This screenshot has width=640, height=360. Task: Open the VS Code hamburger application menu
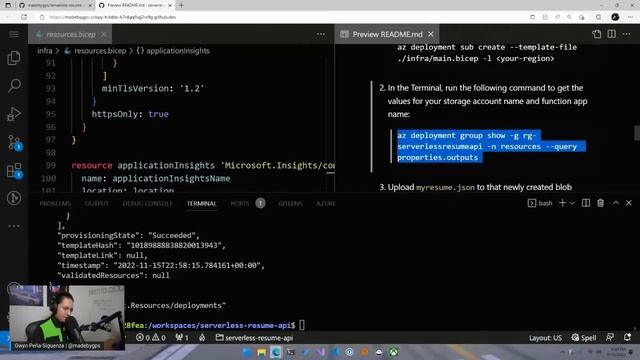(14, 34)
